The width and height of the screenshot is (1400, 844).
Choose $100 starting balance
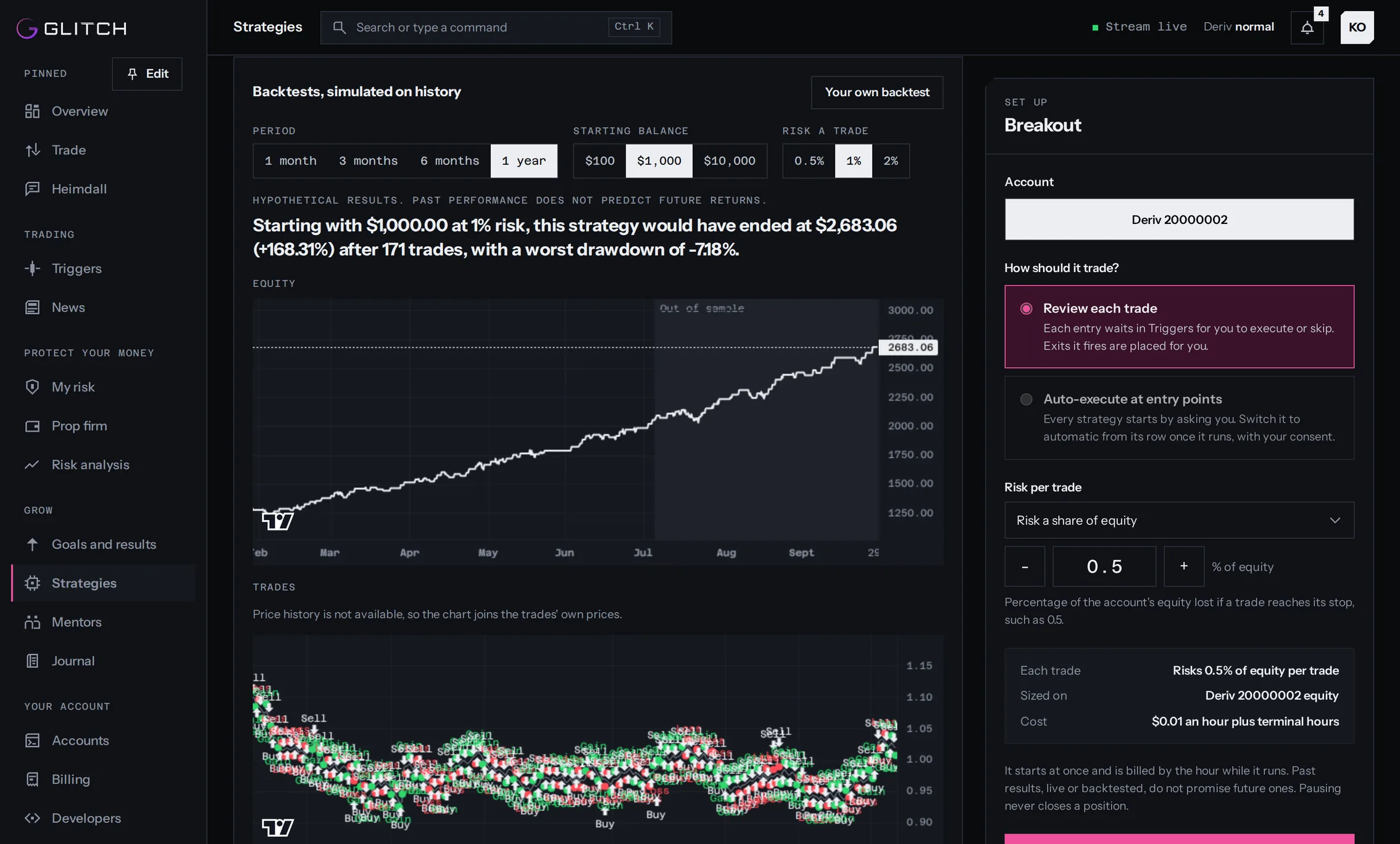point(599,161)
